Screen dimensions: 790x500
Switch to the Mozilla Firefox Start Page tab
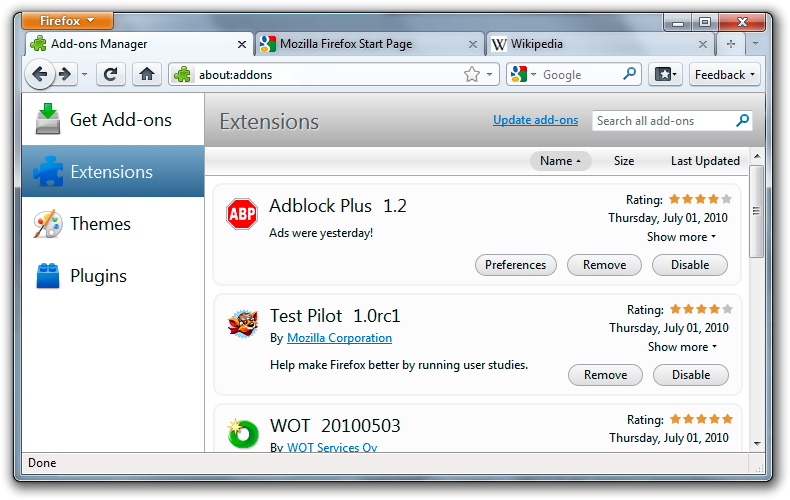[x=370, y=44]
